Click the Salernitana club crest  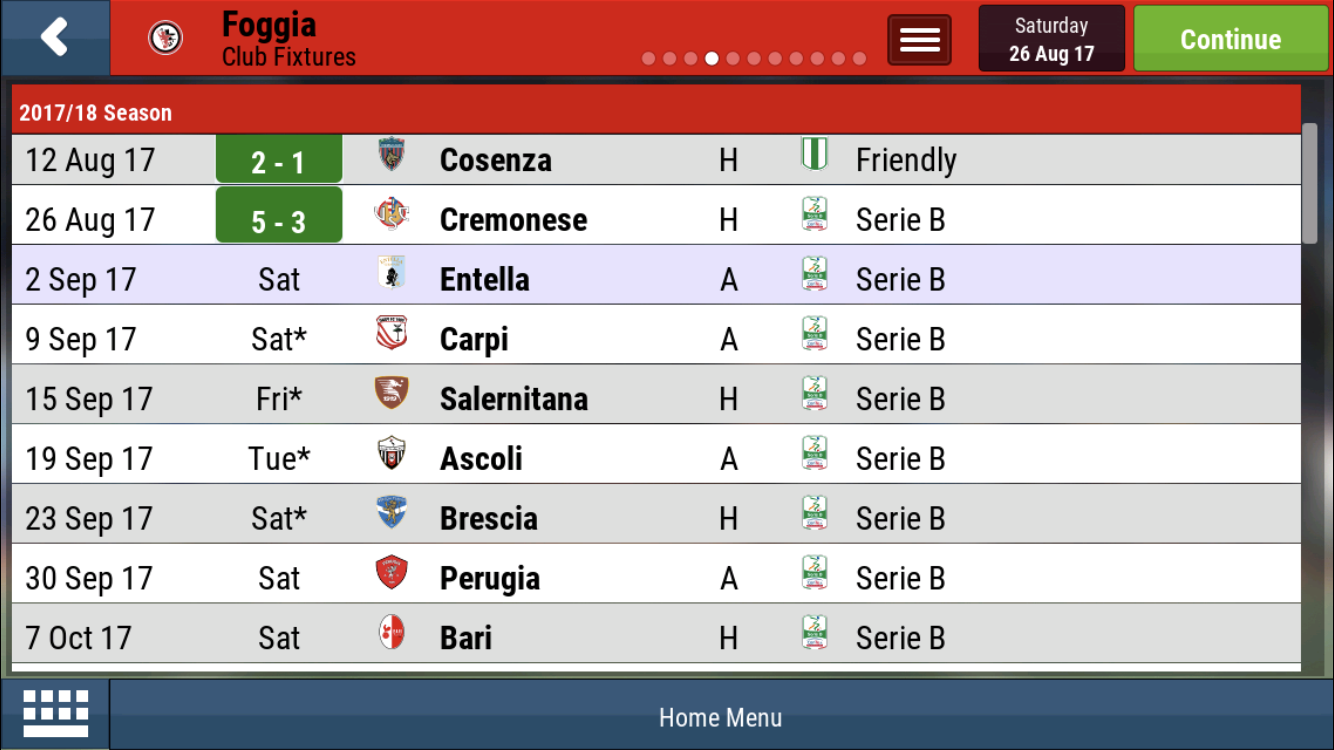point(392,393)
